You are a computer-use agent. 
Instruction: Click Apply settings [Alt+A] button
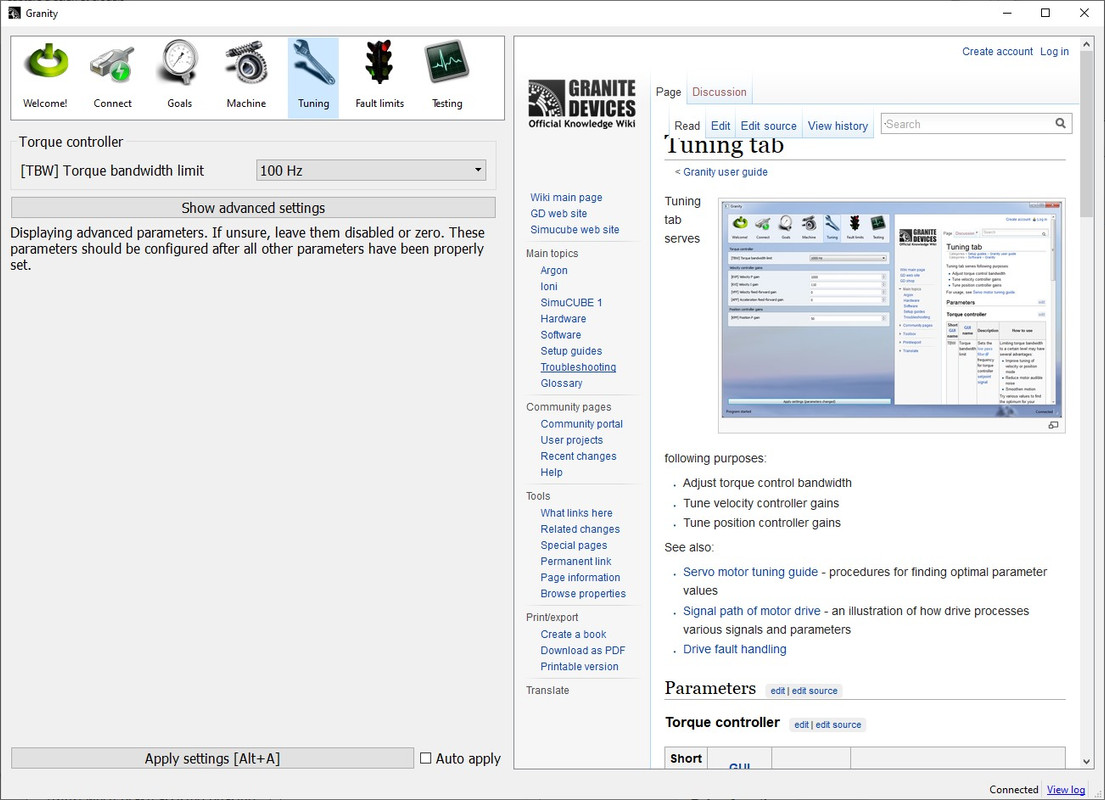click(x=212, y=758)
